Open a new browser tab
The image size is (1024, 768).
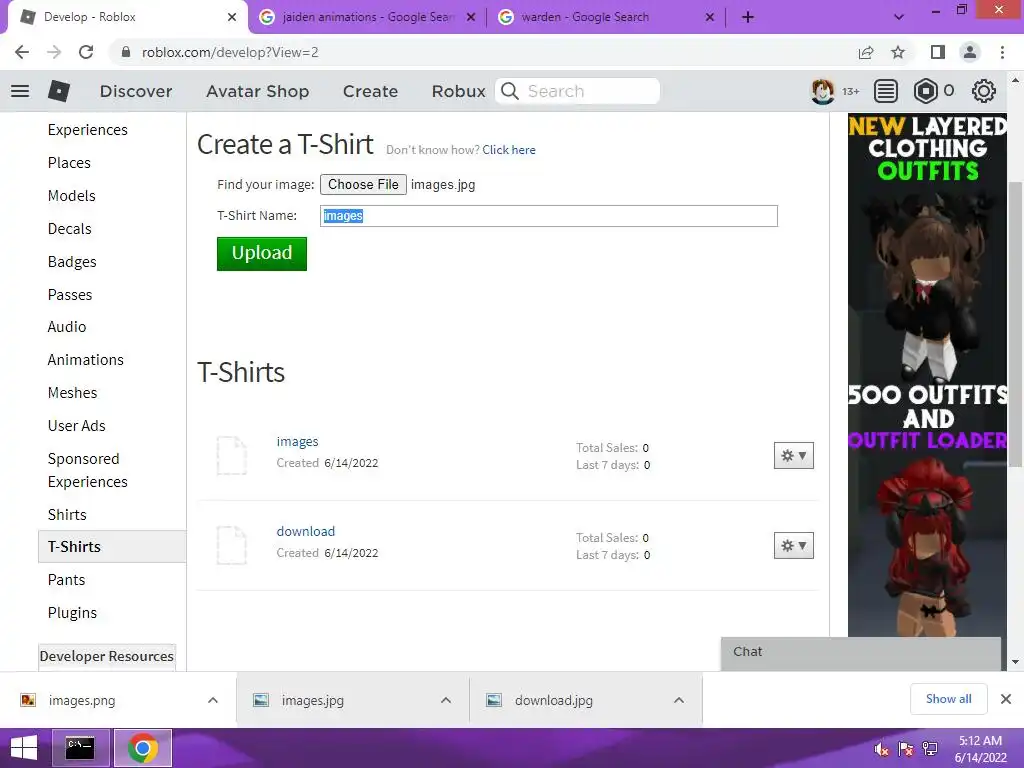[748, 17]
